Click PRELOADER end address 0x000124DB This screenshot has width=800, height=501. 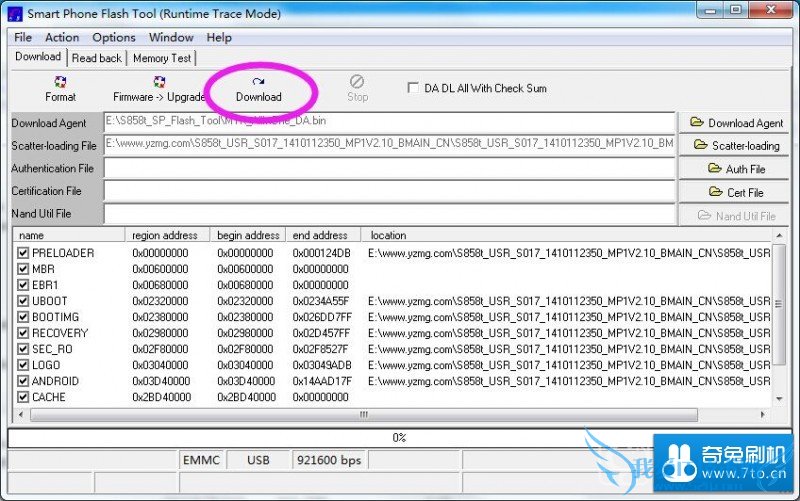321,253
